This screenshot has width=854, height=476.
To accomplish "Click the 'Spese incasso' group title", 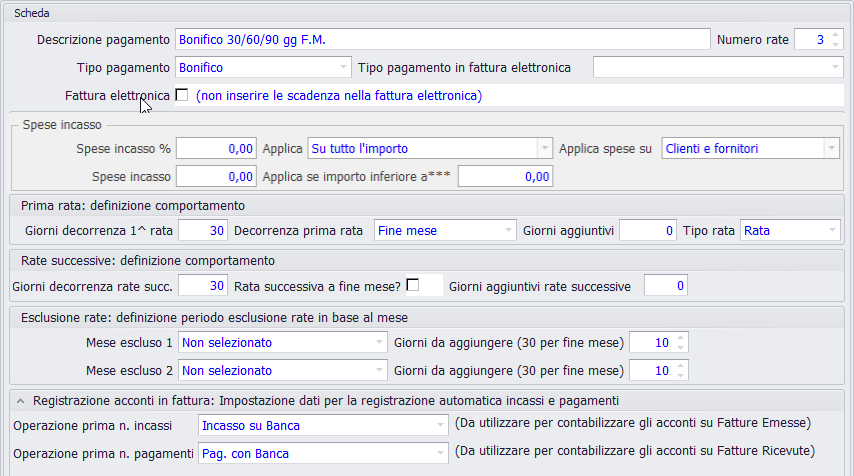I will (x=62, y=125).
